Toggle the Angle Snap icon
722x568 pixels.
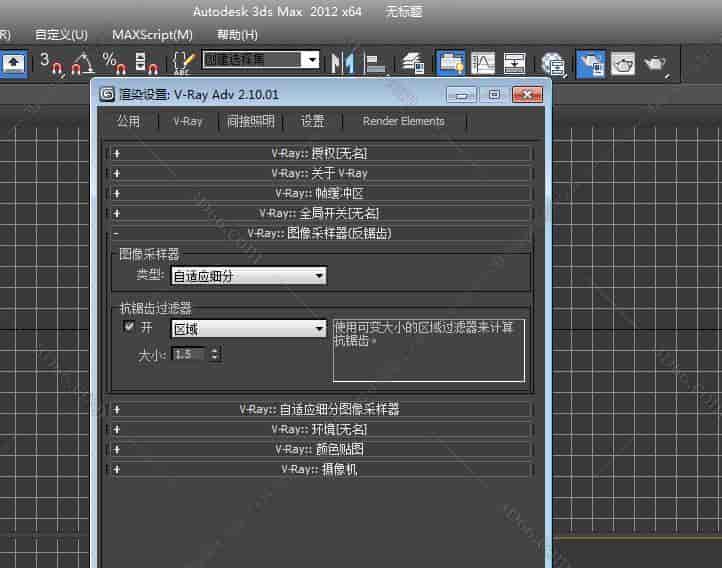pos(82,63)
